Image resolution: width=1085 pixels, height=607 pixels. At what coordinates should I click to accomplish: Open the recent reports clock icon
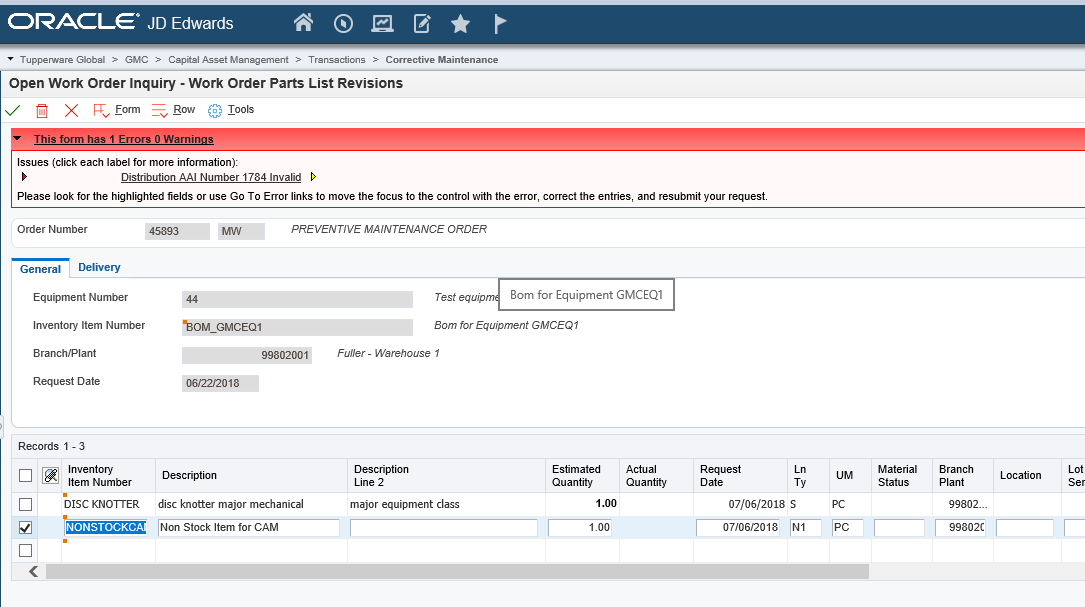click(x=343, y=24)
